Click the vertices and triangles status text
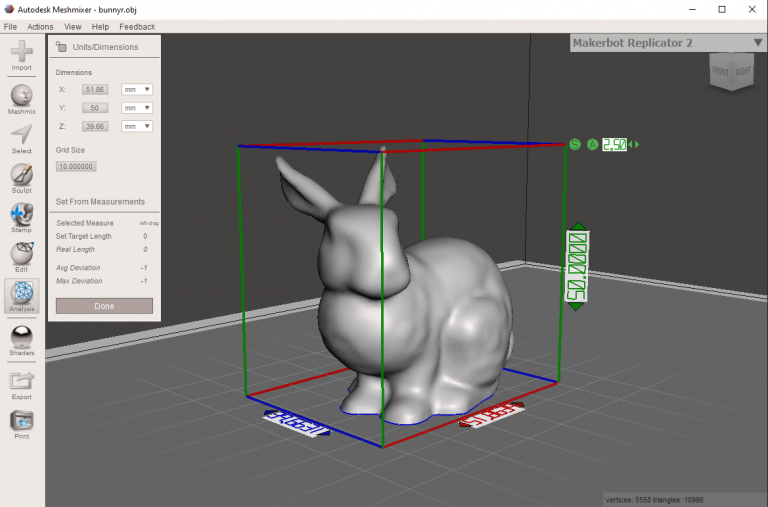 click(x=654, y=500)
